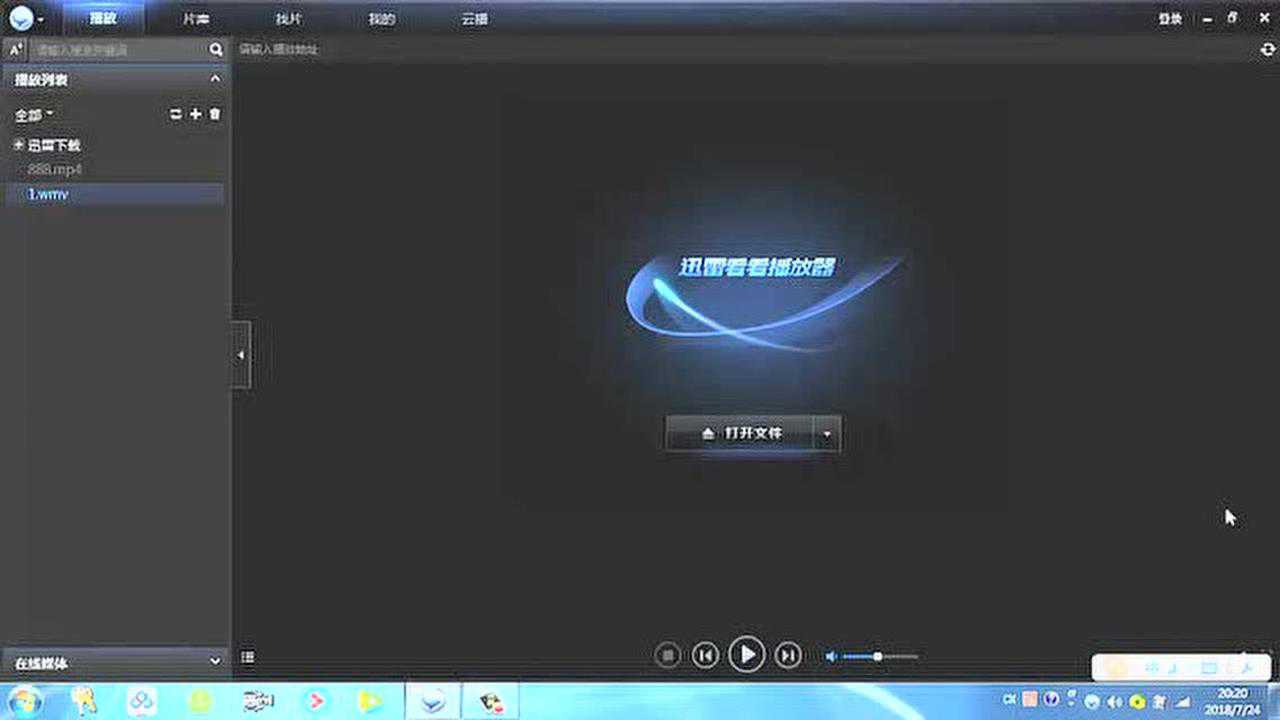Collapse the 播放列表 panel
1280x720 pixels.
[x=215, y=79]
